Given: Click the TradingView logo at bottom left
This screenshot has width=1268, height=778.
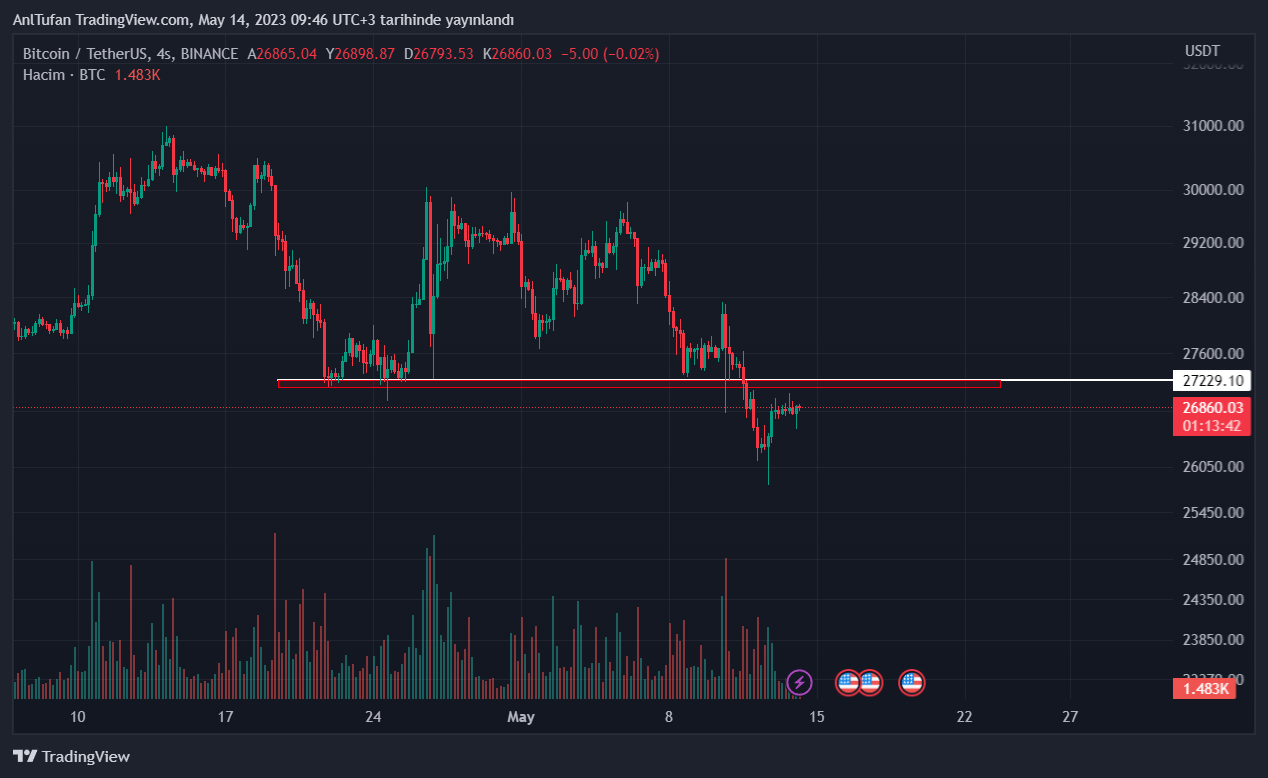Looking at the screenshot, I should [x=71, y=756].
